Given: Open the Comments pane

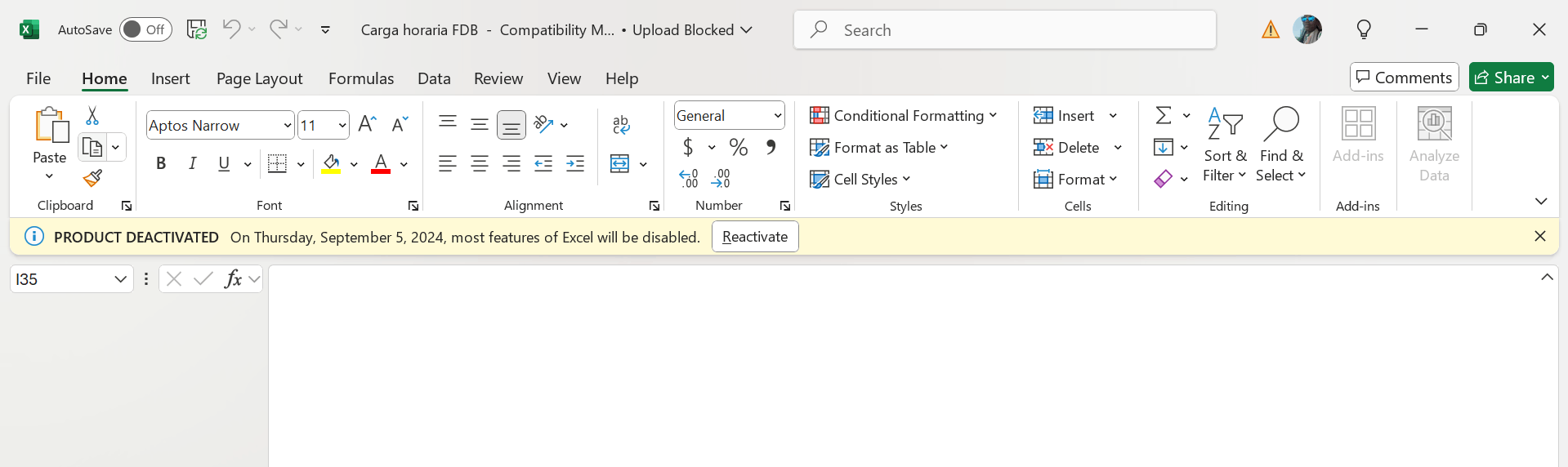Looking at the screenshot, I should click(x=1404, y=78).
